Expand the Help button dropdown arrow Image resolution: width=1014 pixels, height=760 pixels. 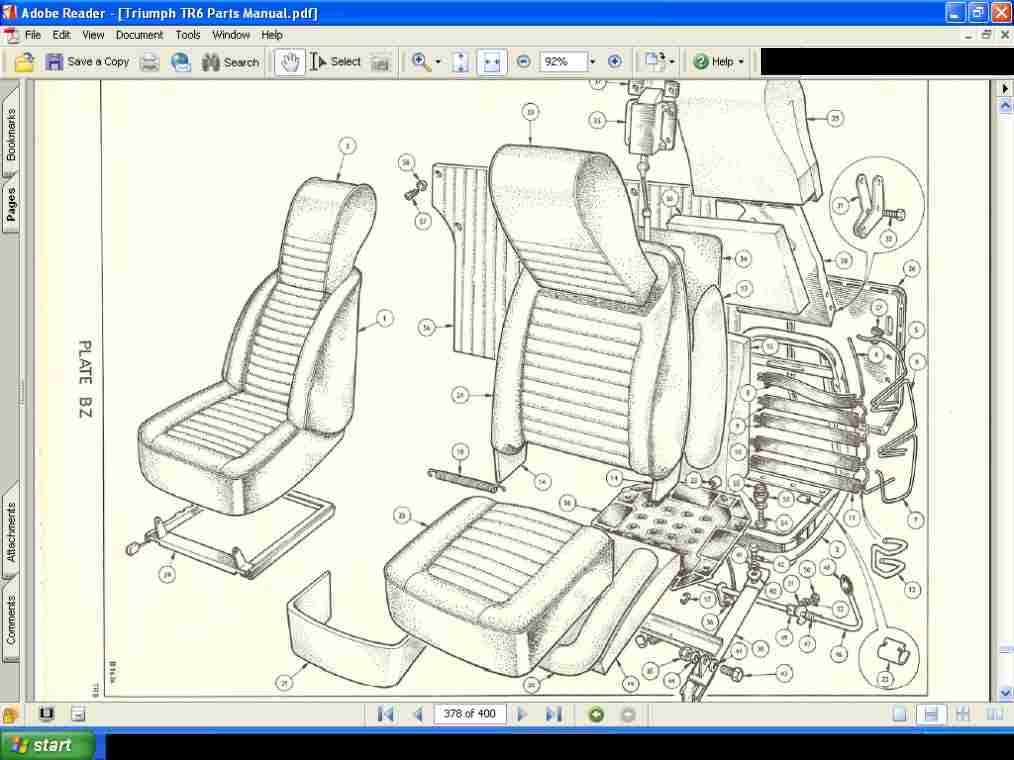tap(741, 62)
